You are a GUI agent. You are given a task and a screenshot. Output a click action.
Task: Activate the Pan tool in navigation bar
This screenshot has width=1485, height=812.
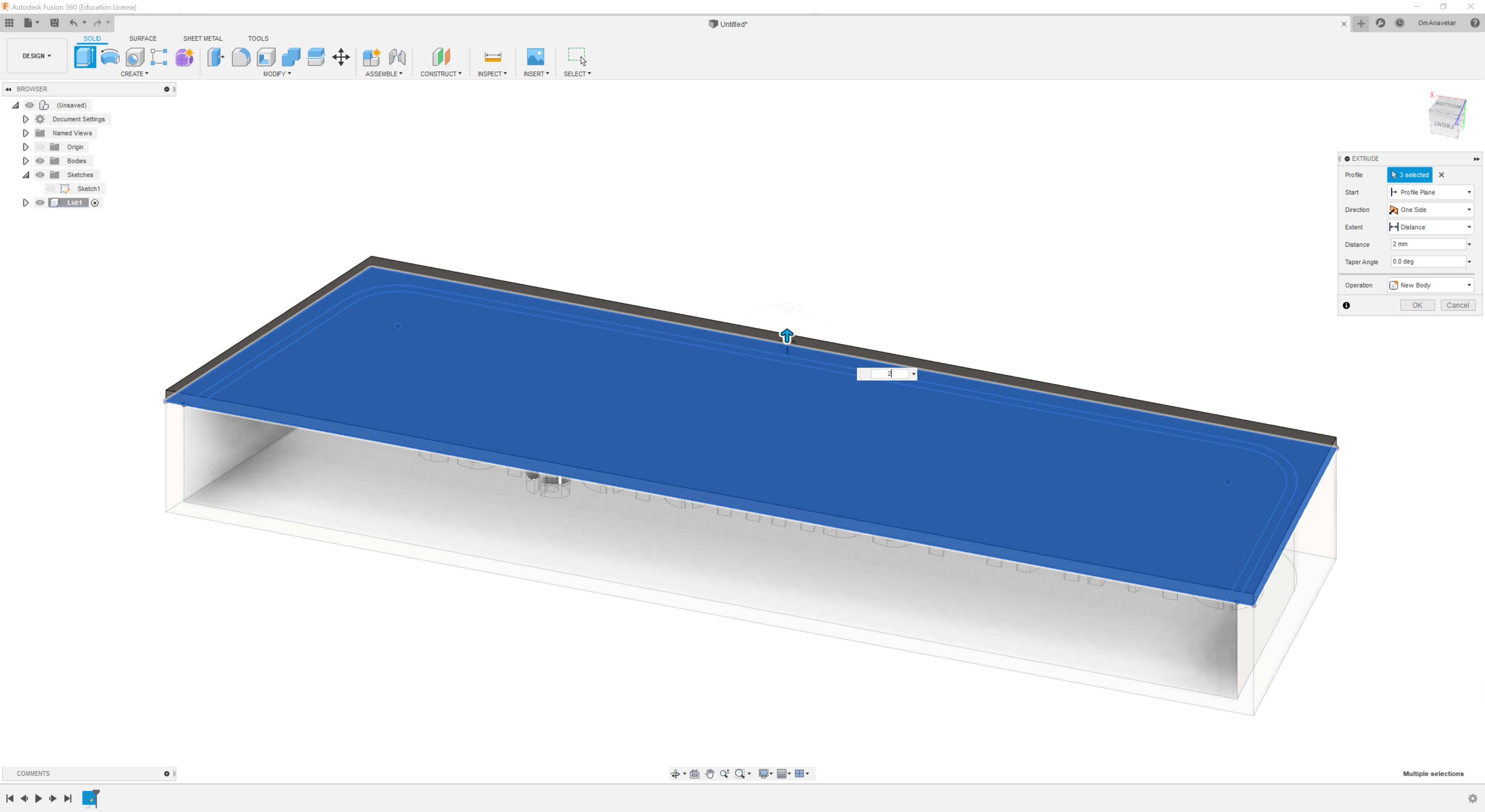click(x=710, y=774)
